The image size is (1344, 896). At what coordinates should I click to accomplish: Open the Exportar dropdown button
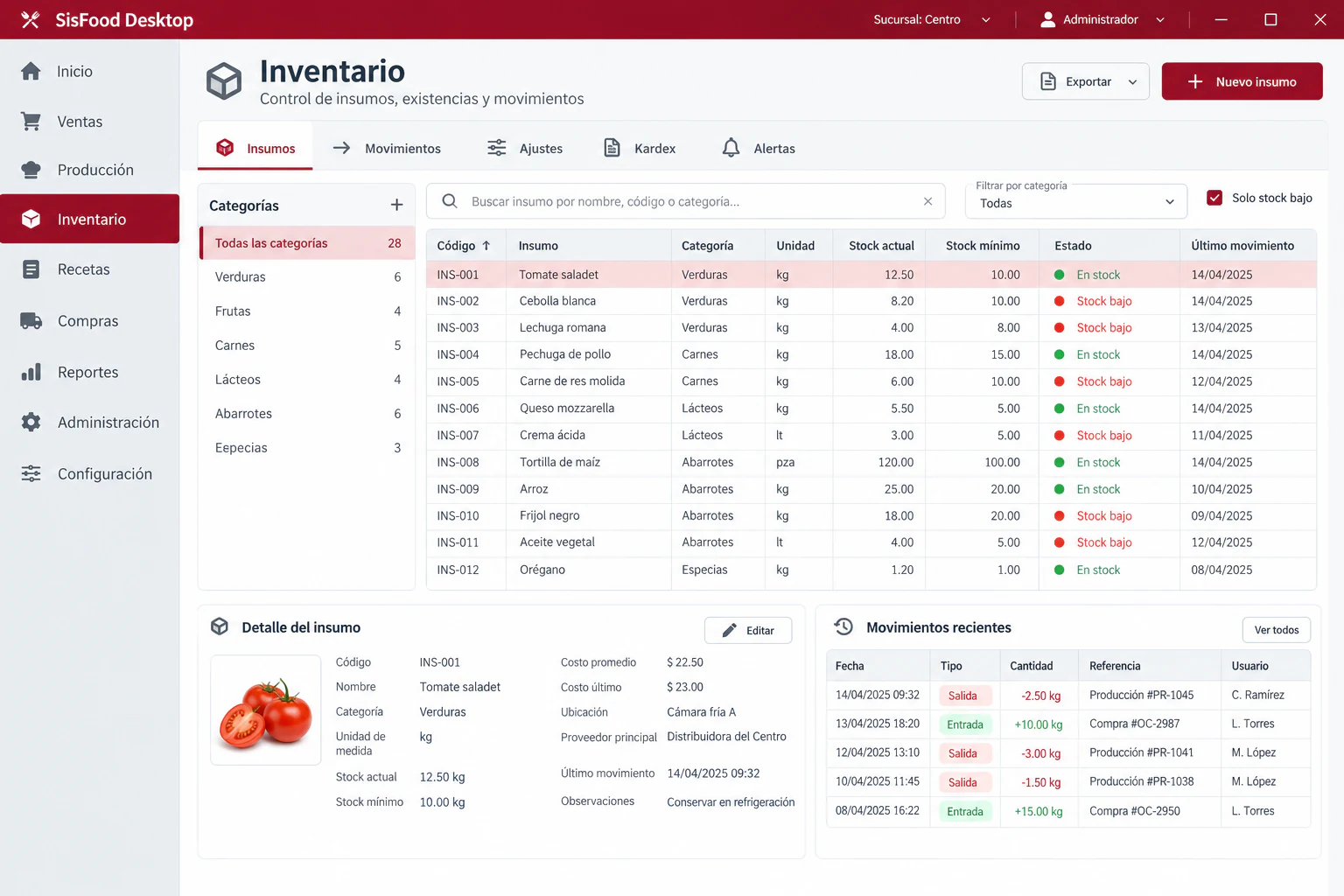pyautogui.click(x=1086, y=81)
